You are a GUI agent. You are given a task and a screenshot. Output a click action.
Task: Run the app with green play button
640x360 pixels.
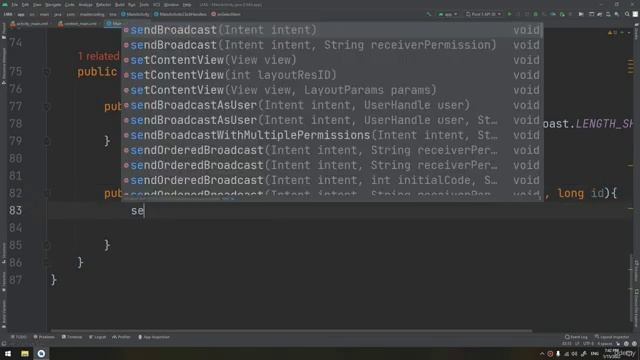point(509,14)
